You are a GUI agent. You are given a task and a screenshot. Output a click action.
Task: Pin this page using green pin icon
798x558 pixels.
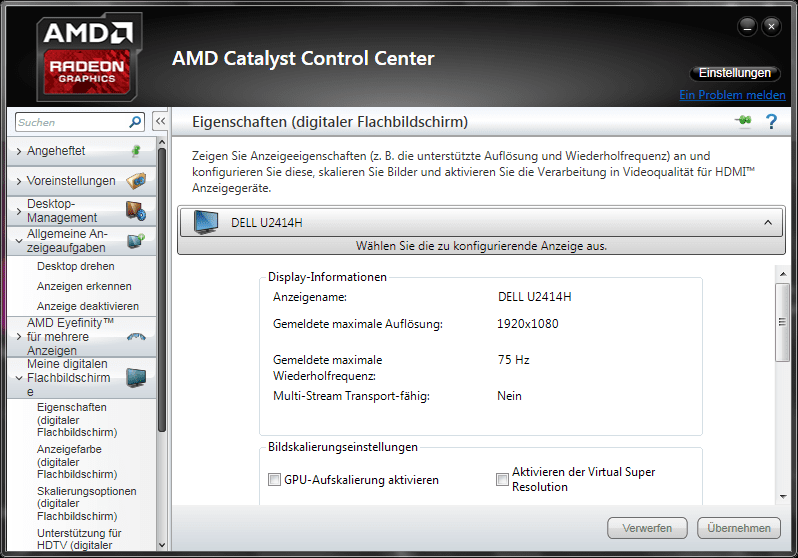744,121
